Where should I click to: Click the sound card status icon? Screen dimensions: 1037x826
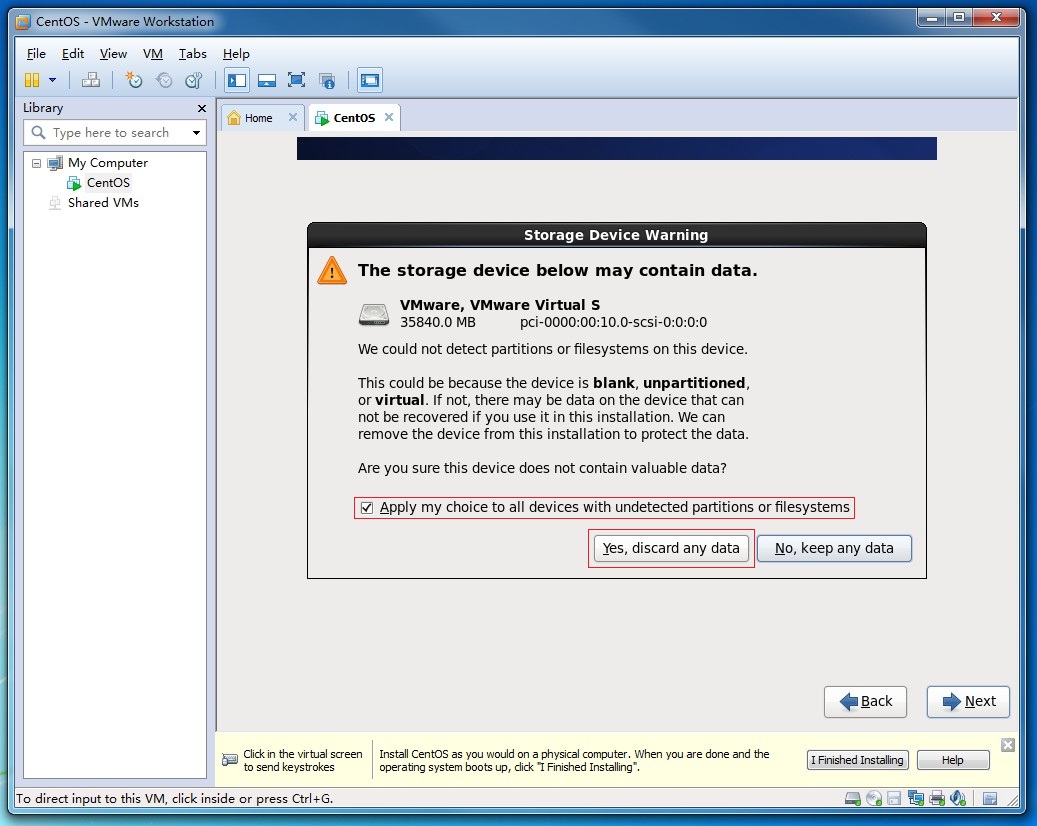958,798
